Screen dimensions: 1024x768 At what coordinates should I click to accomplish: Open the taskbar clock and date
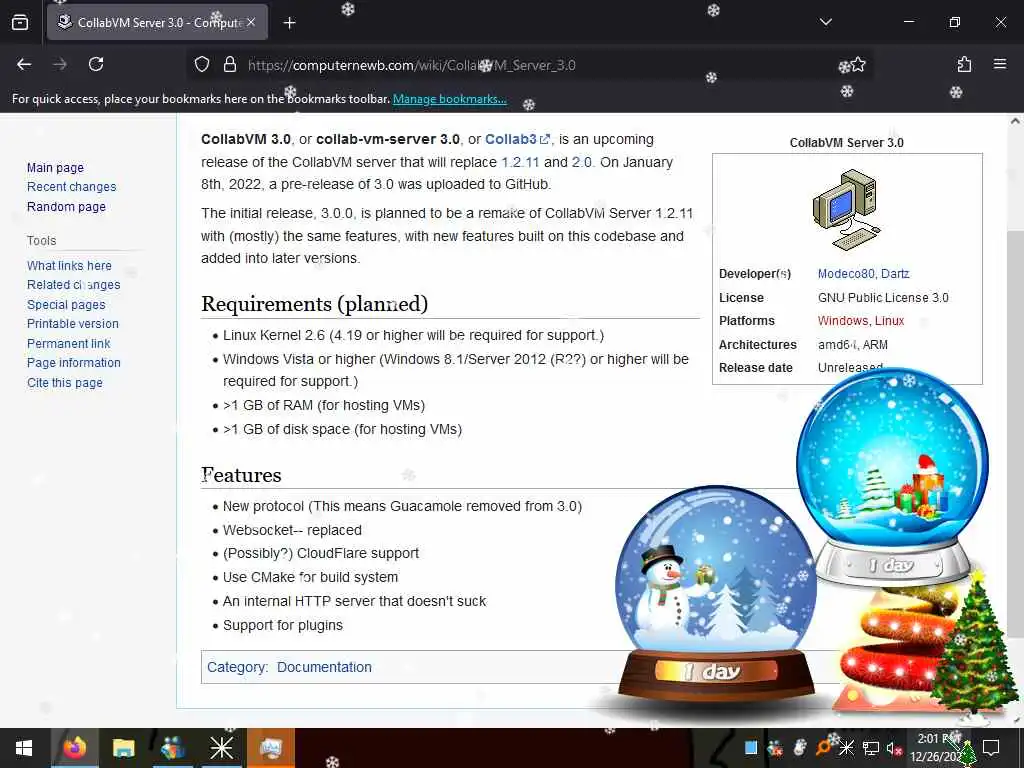point(938,748)
